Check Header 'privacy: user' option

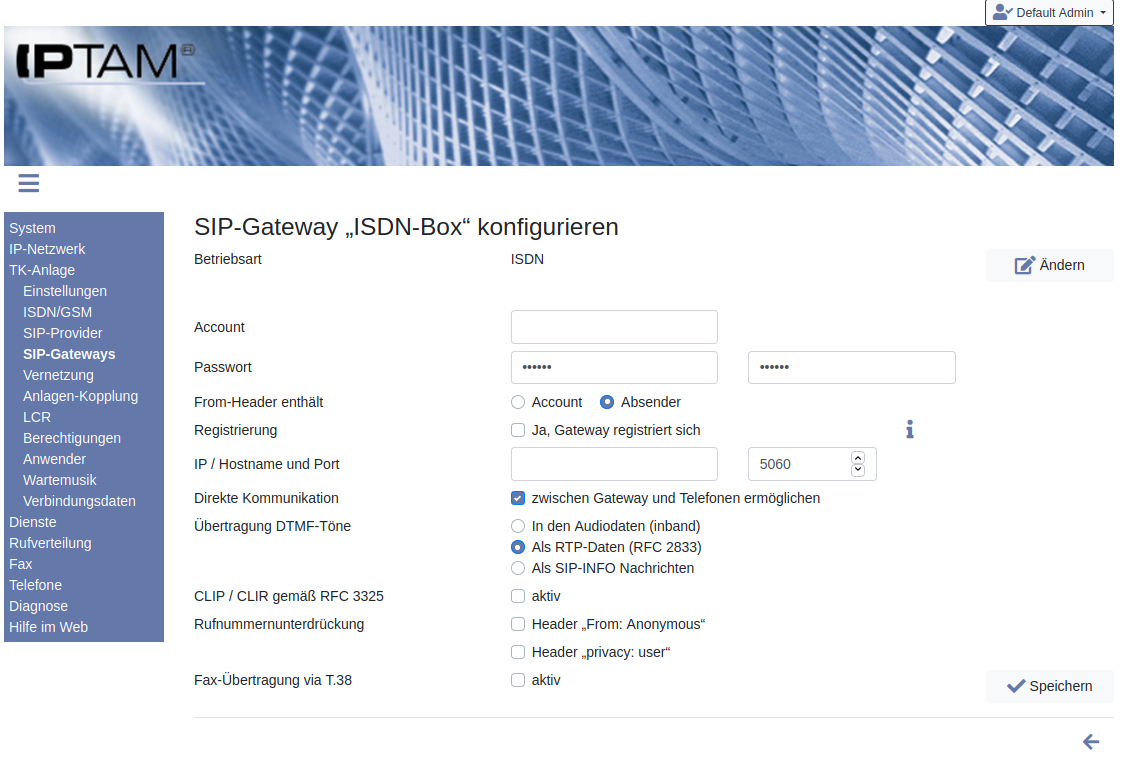pos(518,652)
